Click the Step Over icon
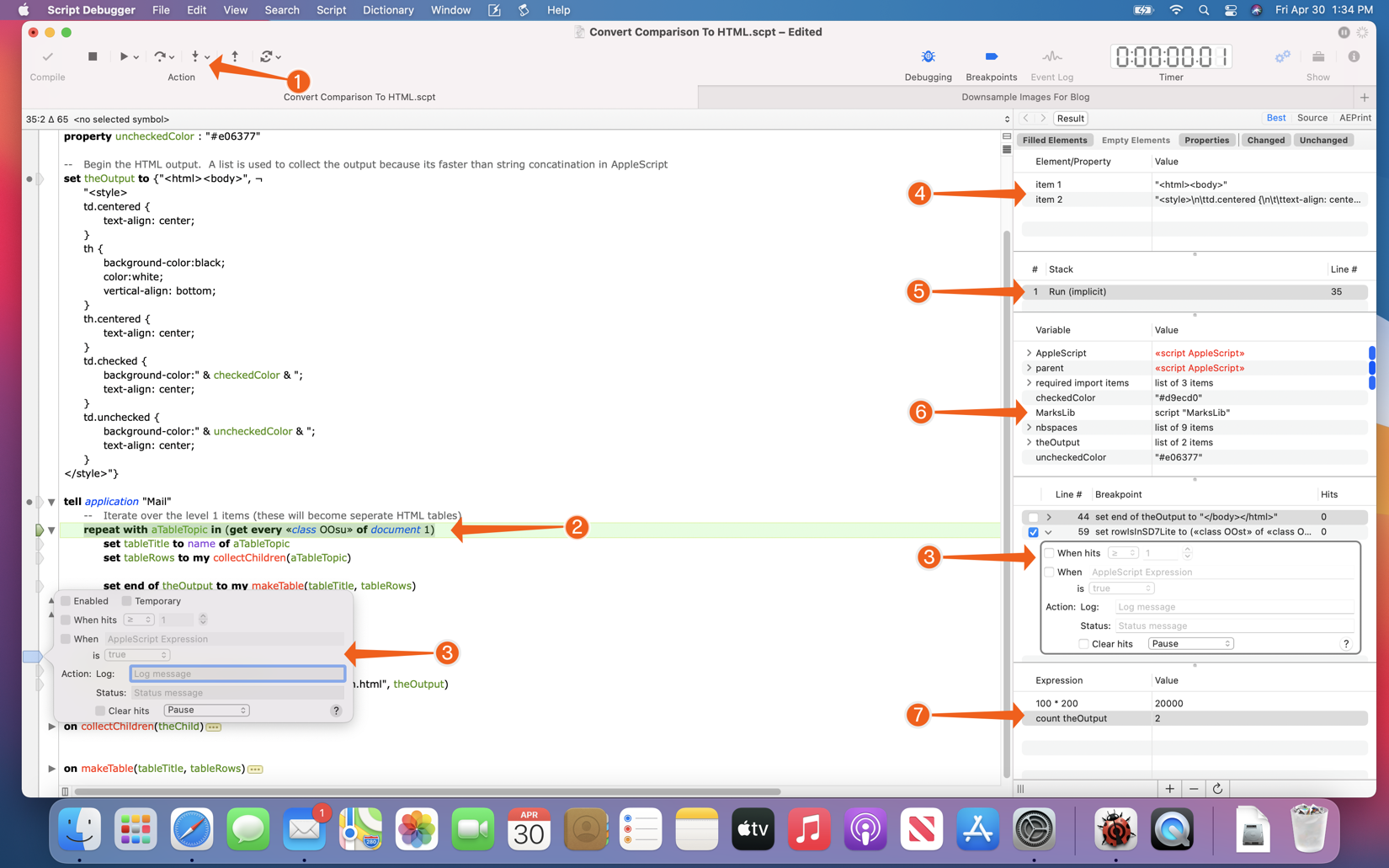This screenshot has height=868, width=1389. tap(160, 56)
